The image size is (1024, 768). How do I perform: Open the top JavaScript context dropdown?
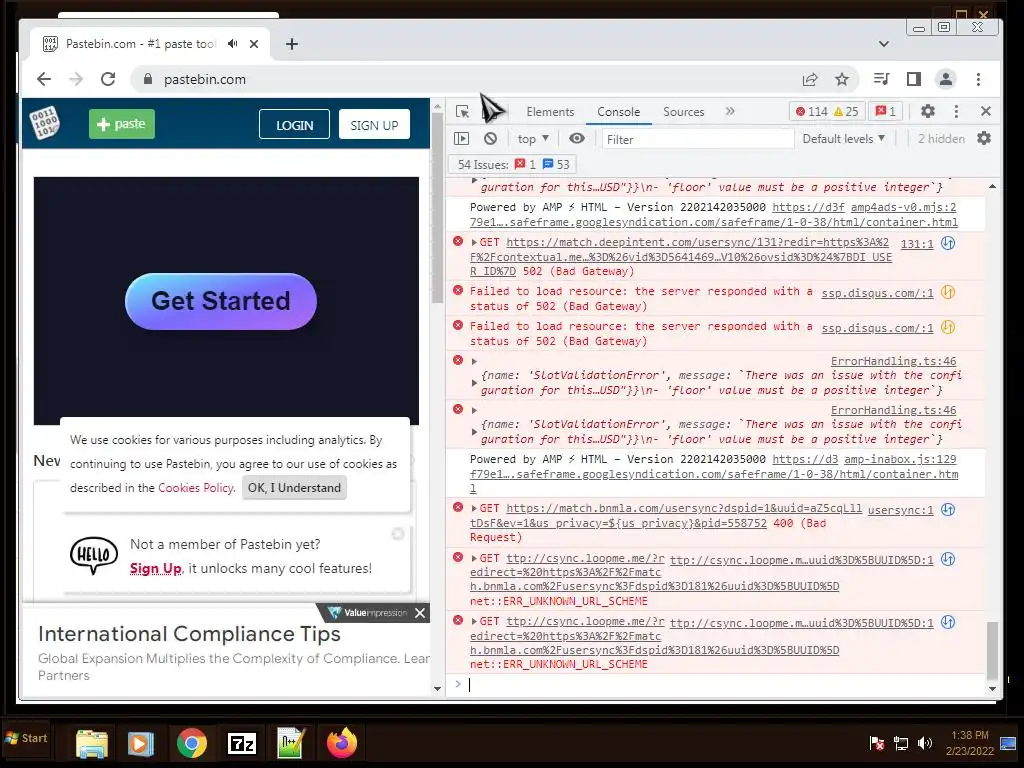click(x=533, y=139)
